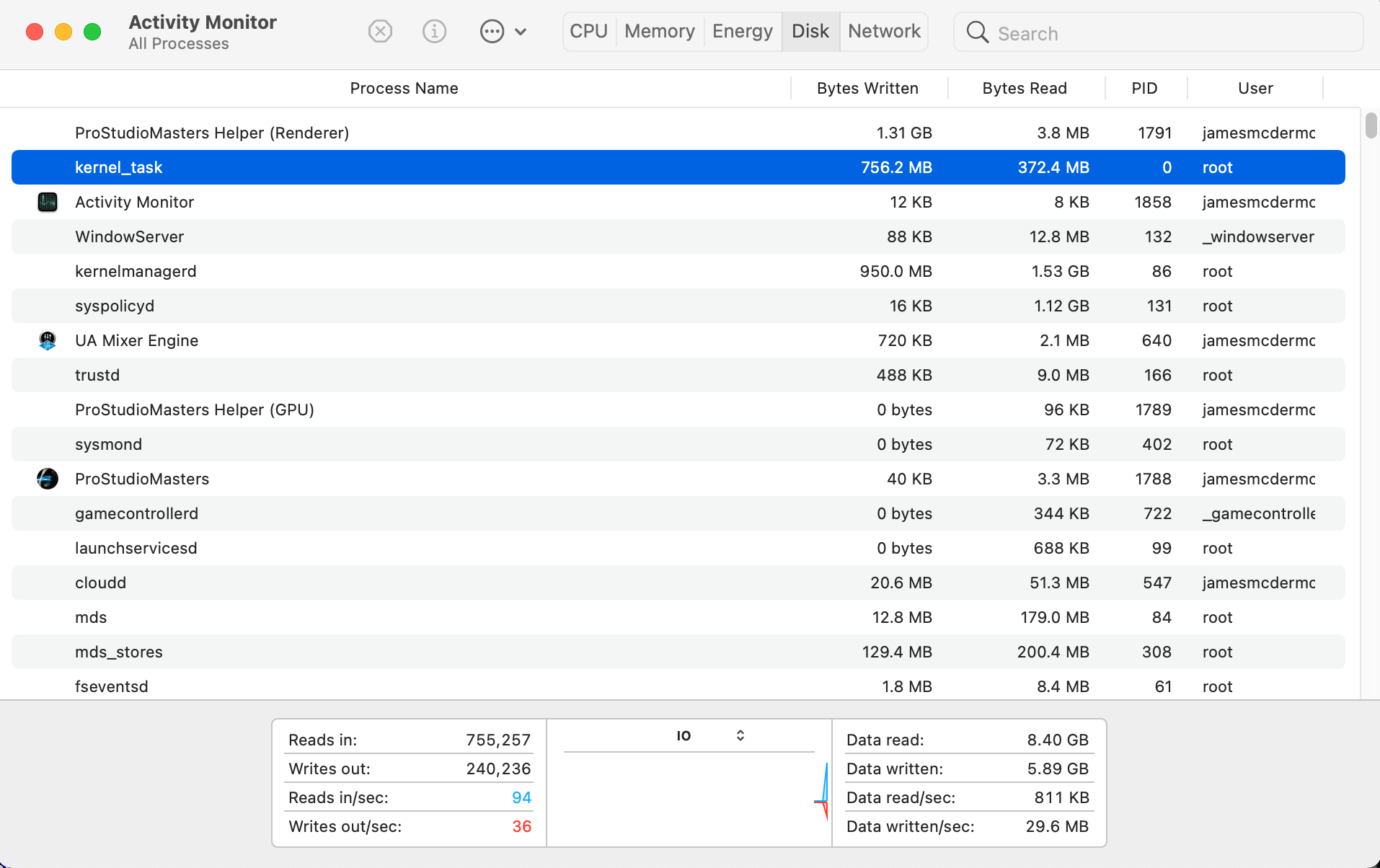Click the 1.31 GB Bytes Written cell
The image size is (1380, 868).
click(x=904, y=133)
